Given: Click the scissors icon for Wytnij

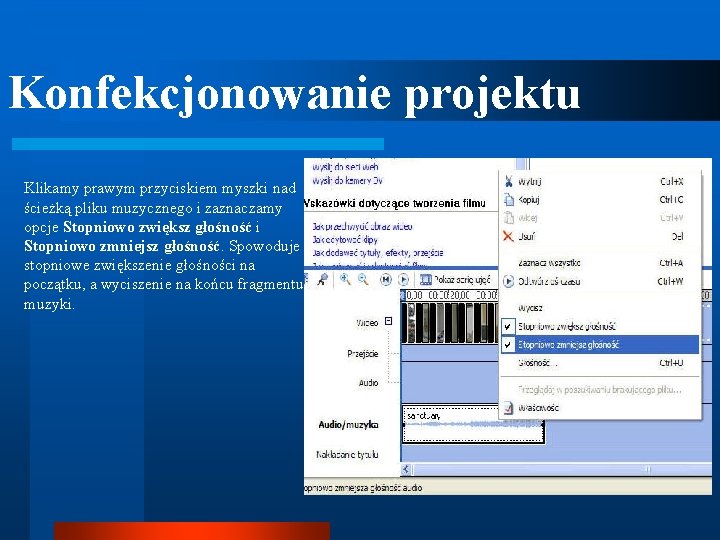Looking at the screenshot, I should pos(508,181).
